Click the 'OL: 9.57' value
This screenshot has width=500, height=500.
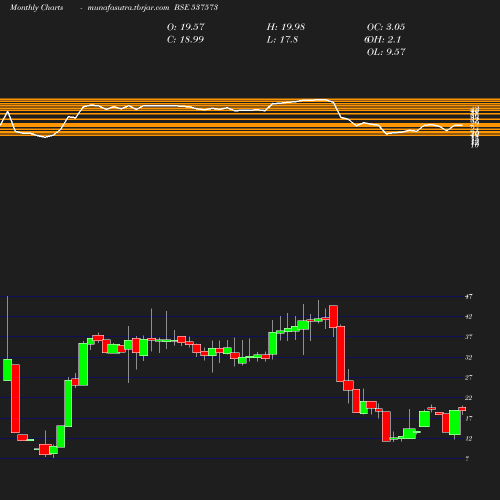(386, 52)
